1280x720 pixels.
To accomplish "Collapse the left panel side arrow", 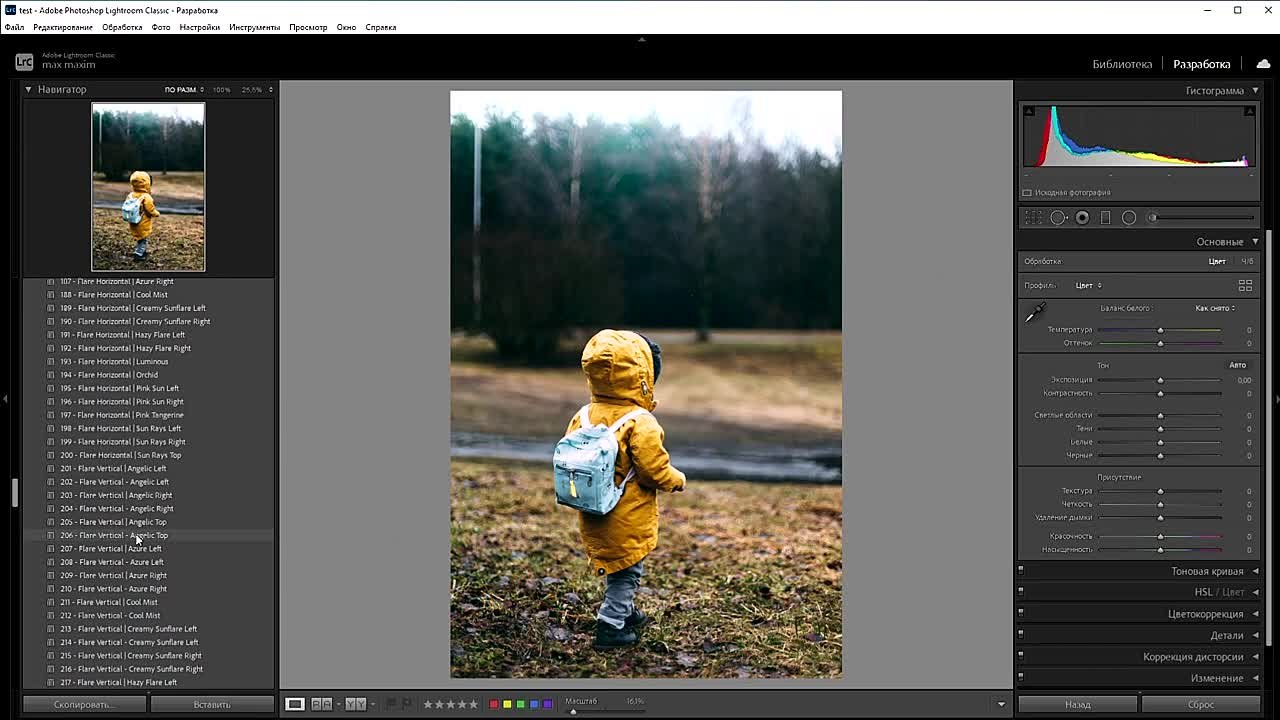I will point(5,399).
